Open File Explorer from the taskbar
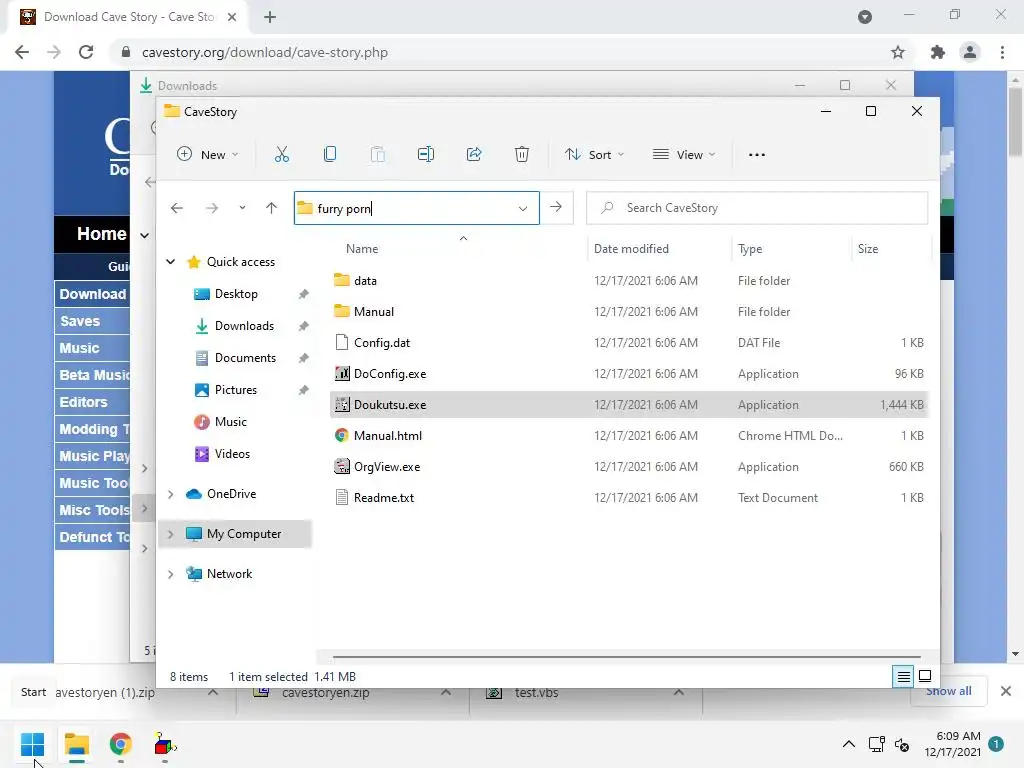This screenshot has width=1024, height=768. [76, 744]
